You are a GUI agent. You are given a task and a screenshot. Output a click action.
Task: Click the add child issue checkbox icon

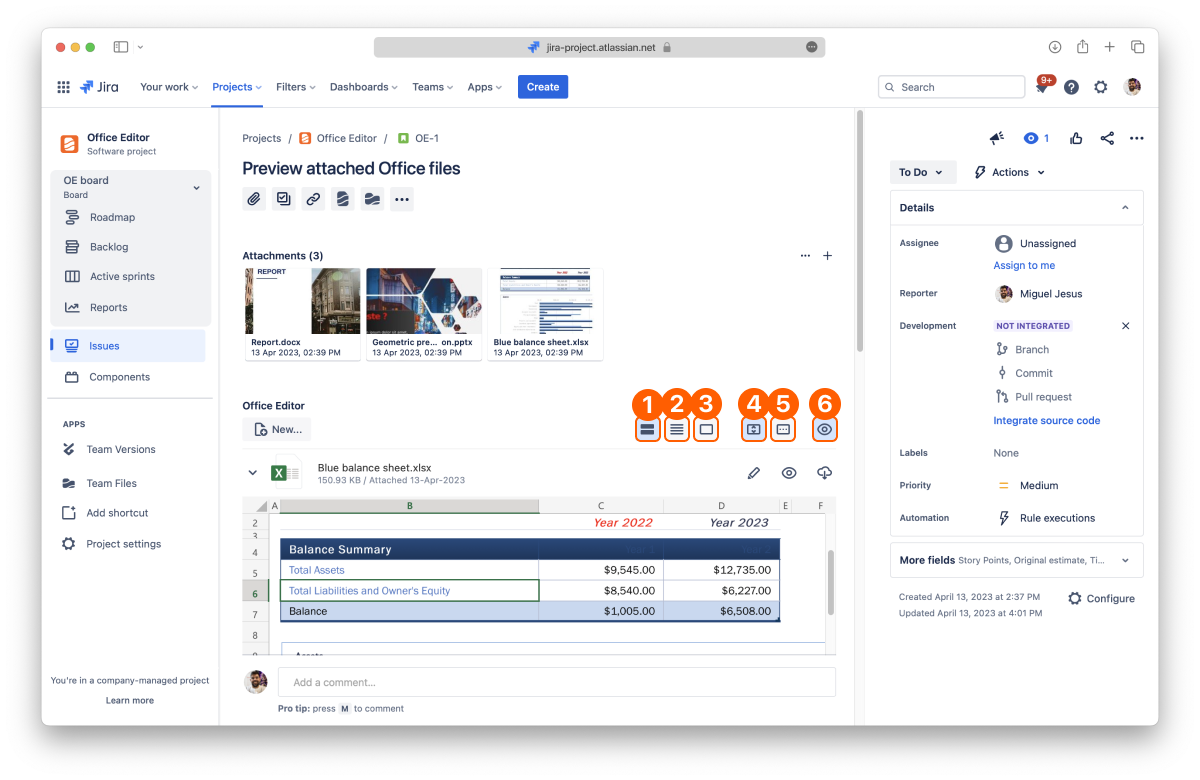(x=284, y=199)
